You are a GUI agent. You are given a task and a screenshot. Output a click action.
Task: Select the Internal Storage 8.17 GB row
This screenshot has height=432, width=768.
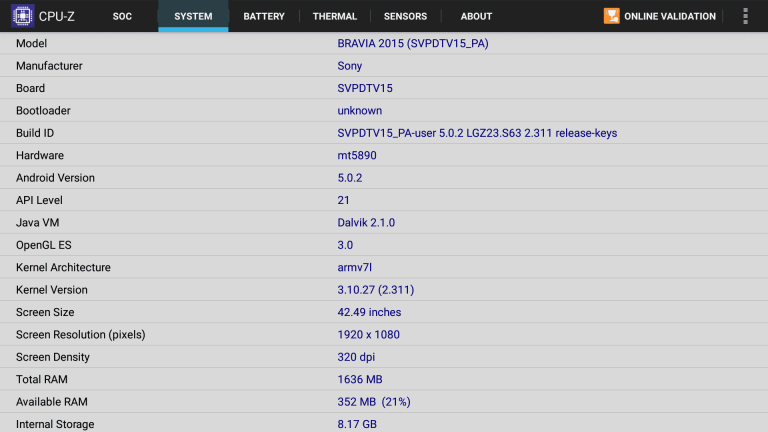(384, 424)
